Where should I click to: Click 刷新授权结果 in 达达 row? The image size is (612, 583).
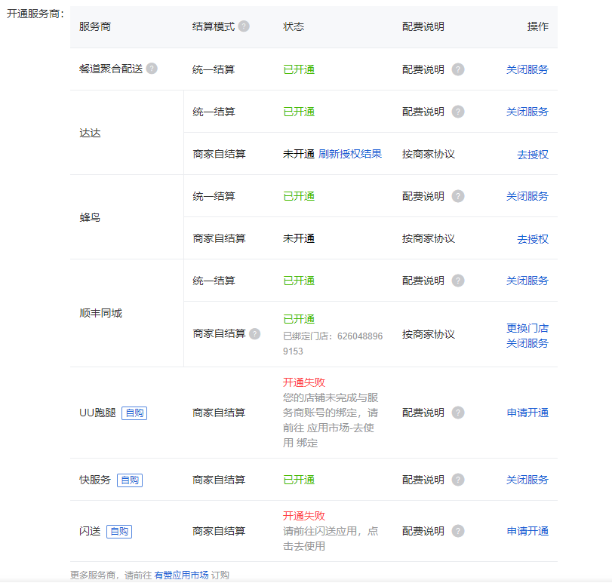350,154
